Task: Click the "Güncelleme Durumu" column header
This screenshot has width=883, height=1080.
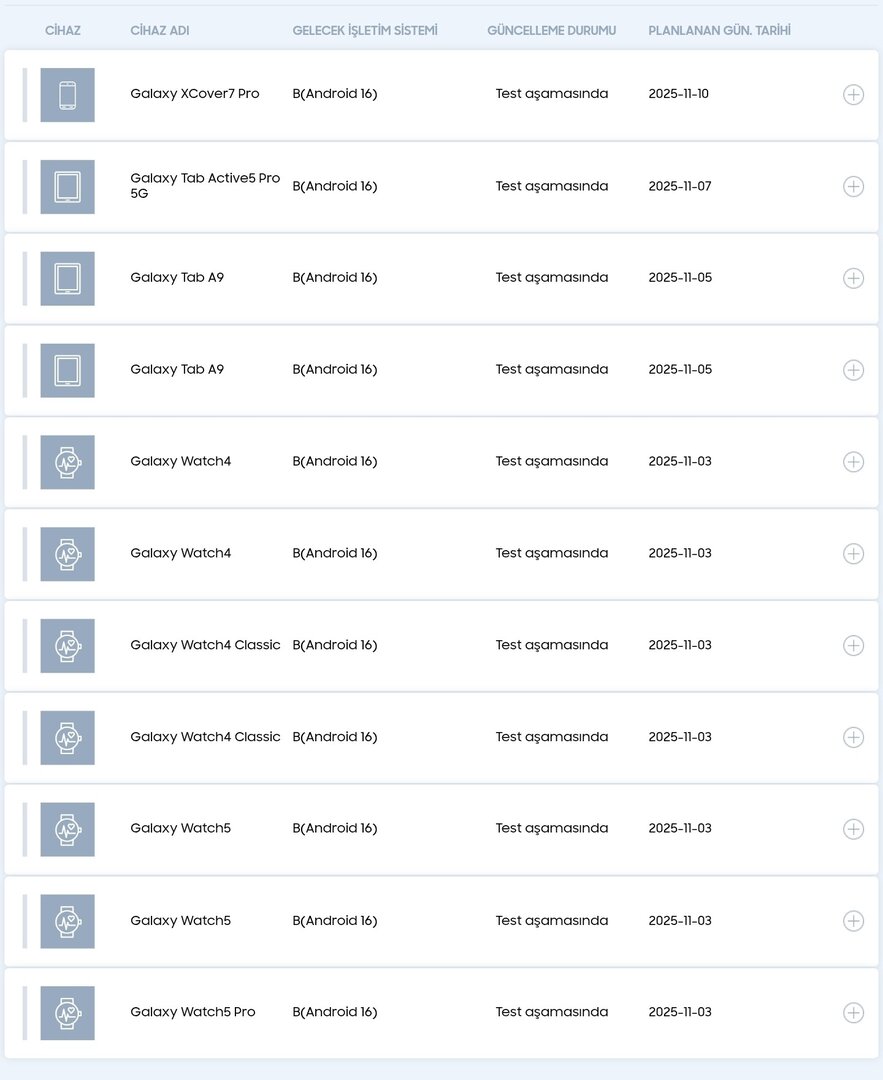Action: tap(551, 31)
